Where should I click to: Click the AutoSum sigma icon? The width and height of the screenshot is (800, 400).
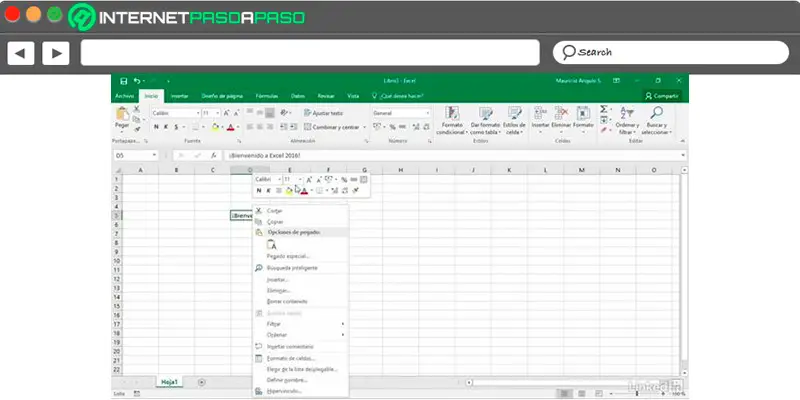point(604,109)
